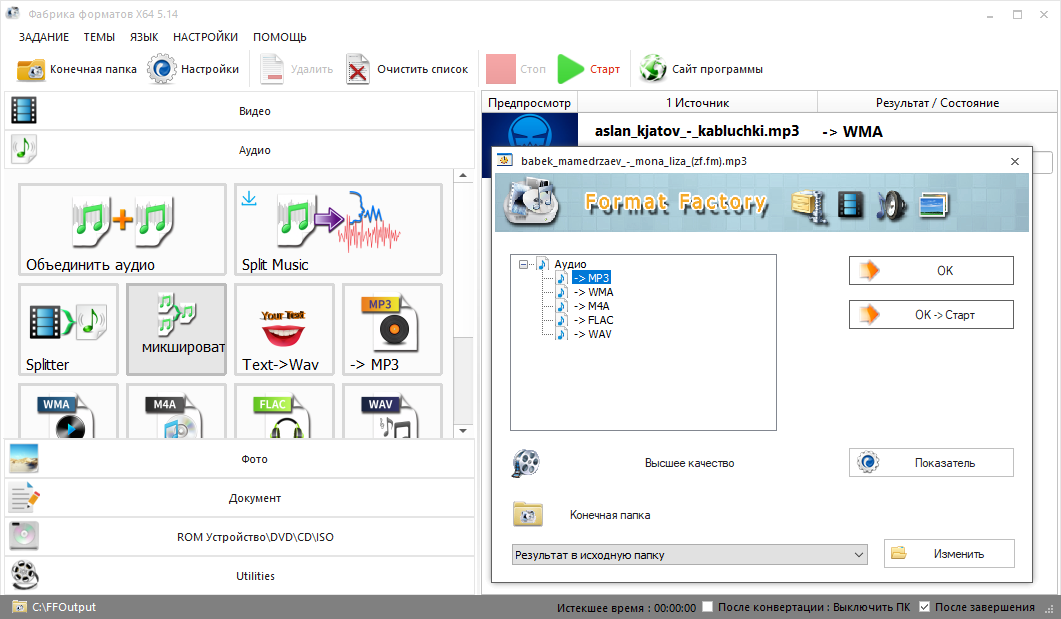
Task: Select the M4A conversion tile
Action: [177, 411]
